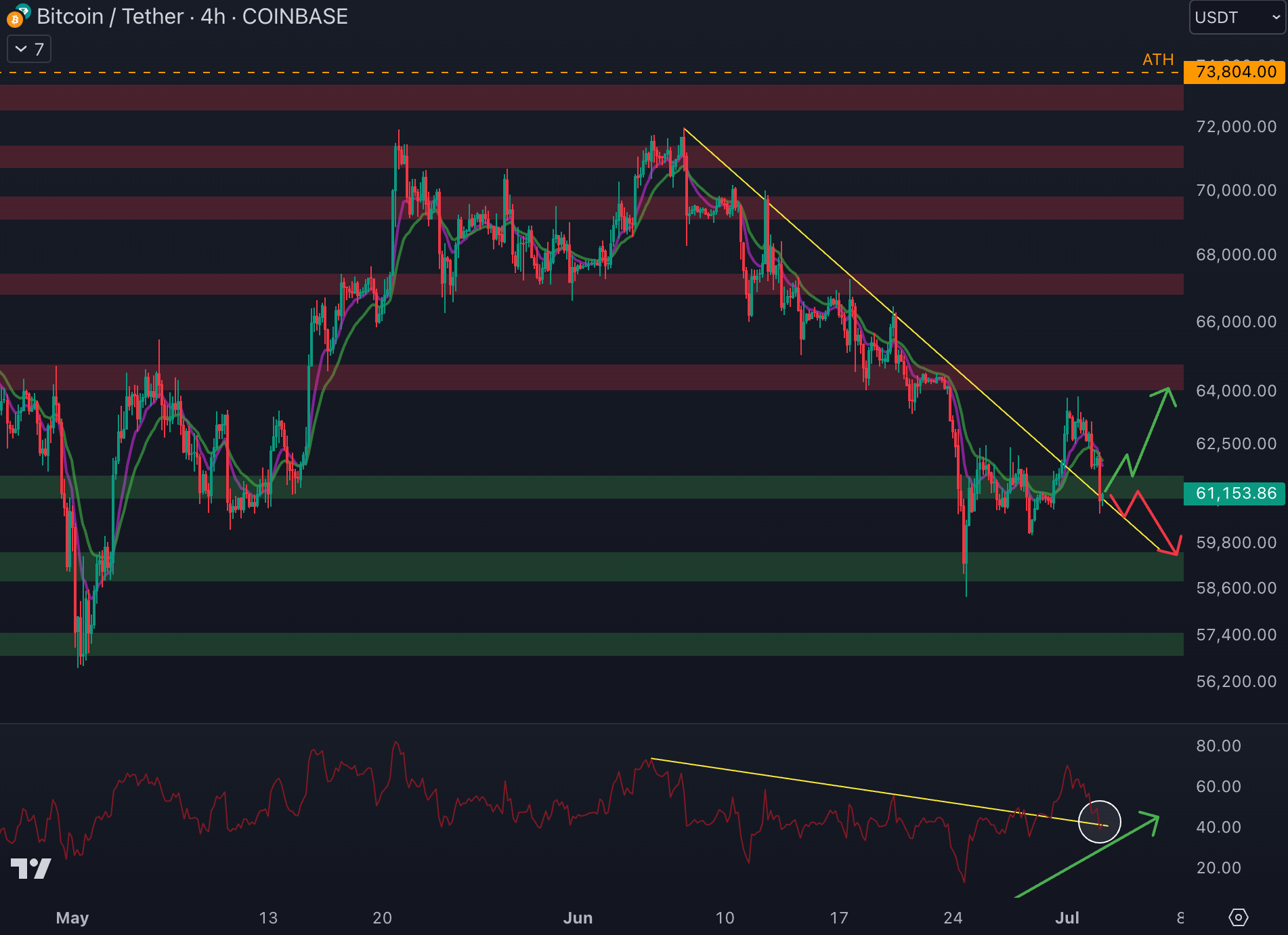Image resolution: width=1288 pixels, height=935 pixels.
Task: Click the current price label 61,153.86
Action: (1235, 493)
